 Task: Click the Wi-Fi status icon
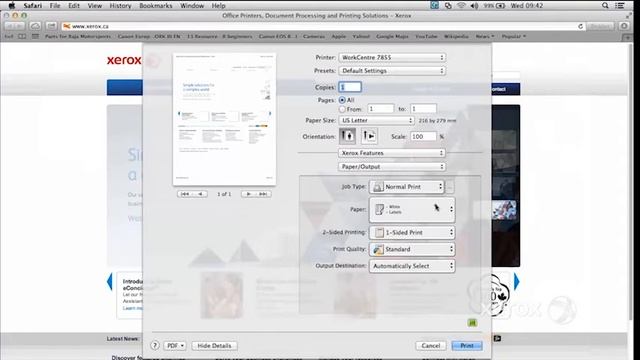tap(461, 5)
